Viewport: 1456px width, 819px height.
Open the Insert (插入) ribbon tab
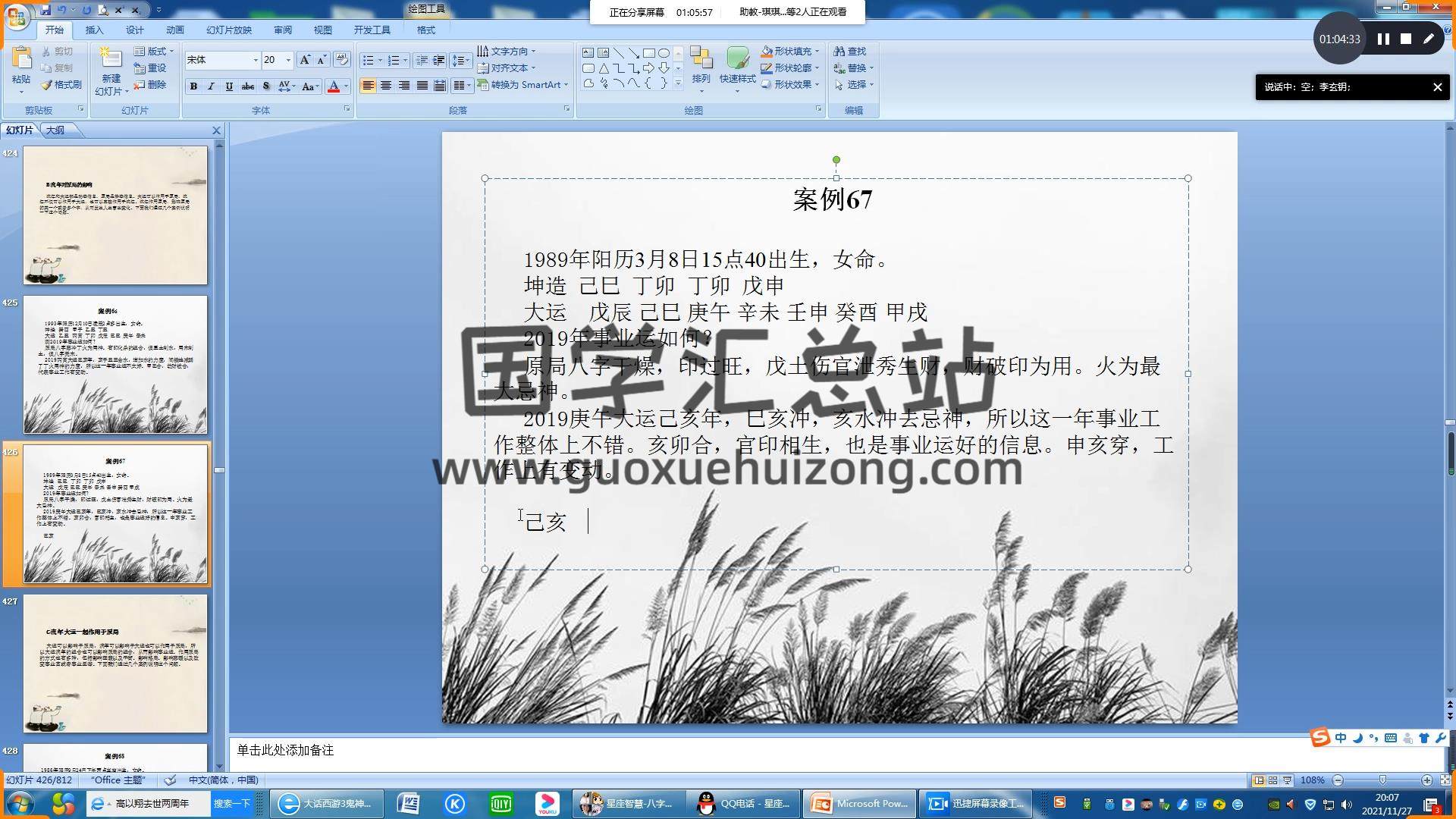point(94,30)
